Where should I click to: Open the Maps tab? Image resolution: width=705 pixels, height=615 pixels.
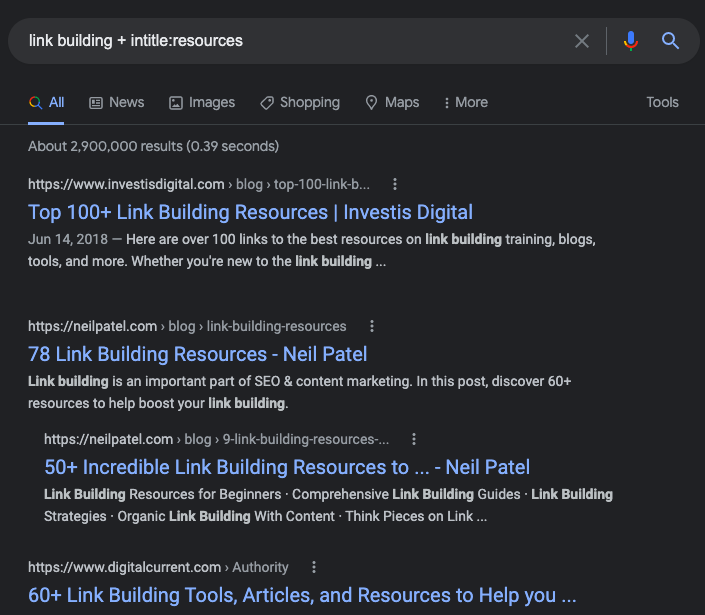click(392, 102)
